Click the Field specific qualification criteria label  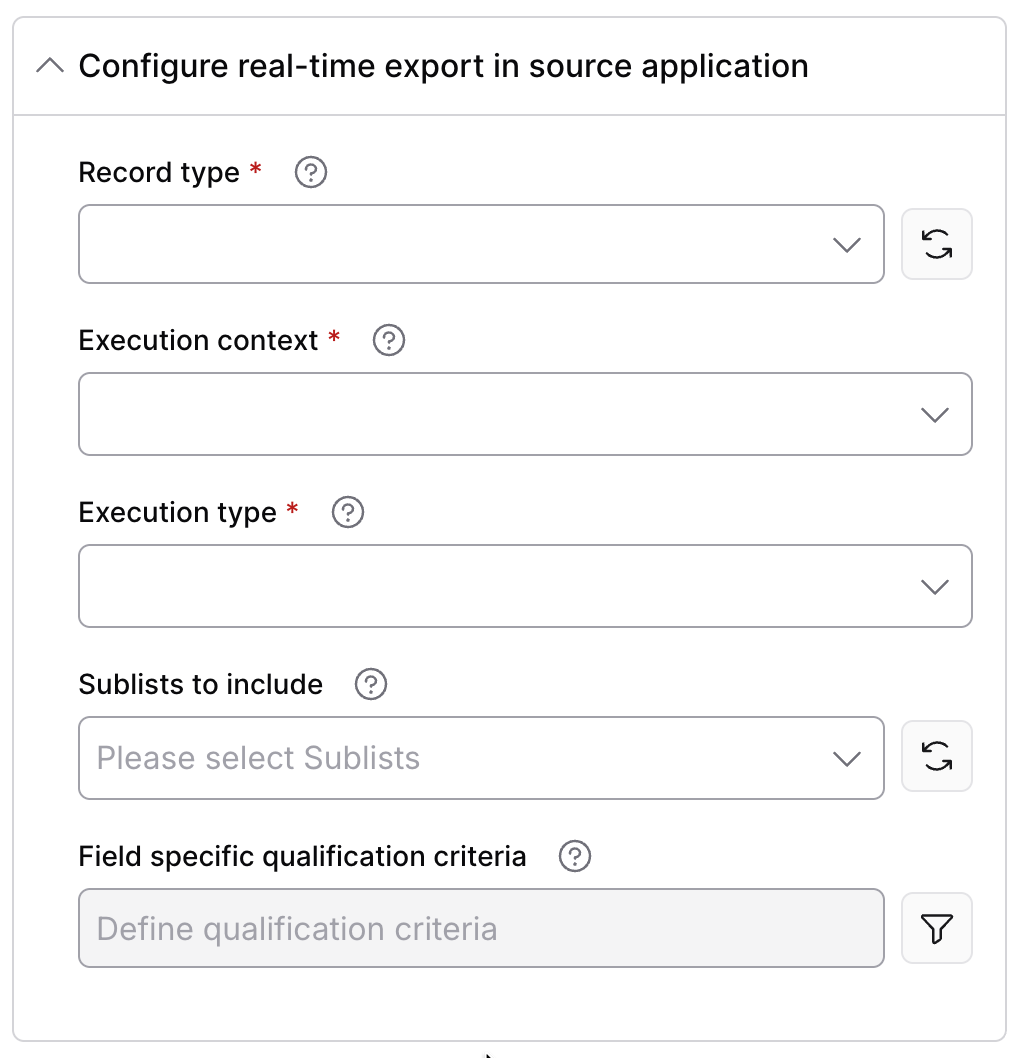[302, 857]
